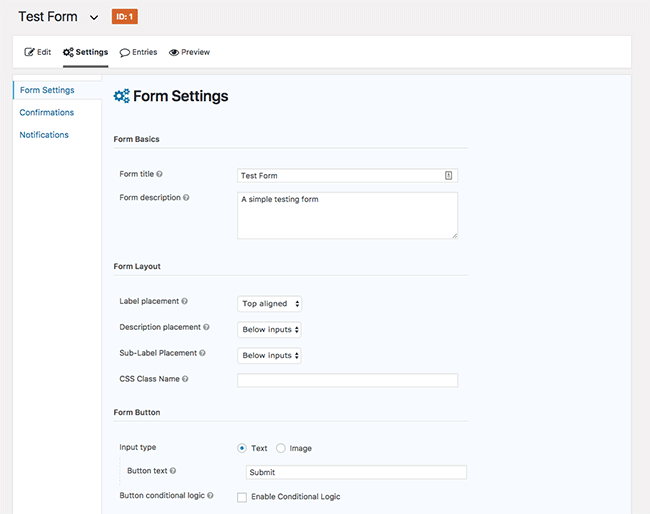650x514 pixels.
Task: Click the CSS Class Name help icon
Action: tap(185, 379)
